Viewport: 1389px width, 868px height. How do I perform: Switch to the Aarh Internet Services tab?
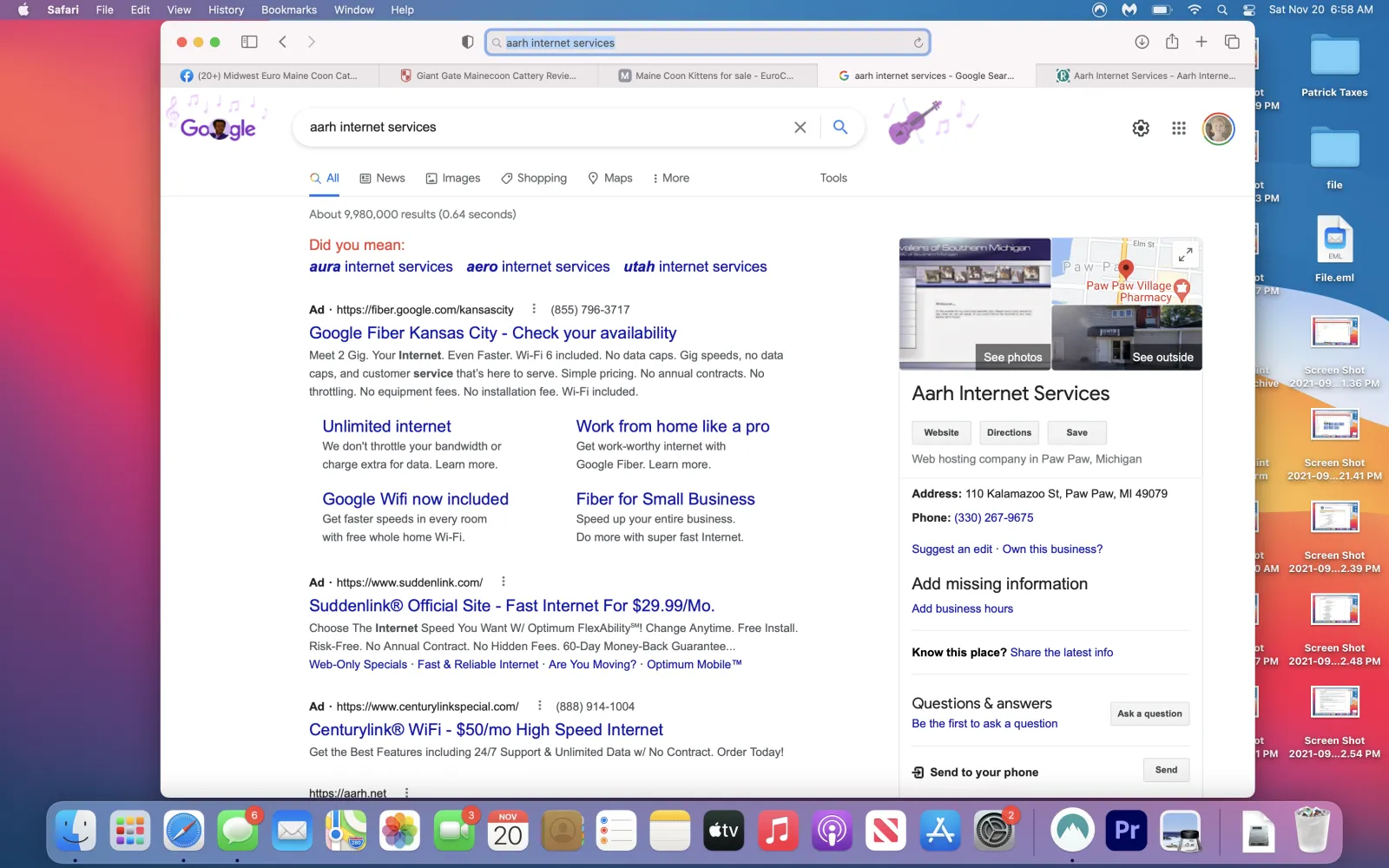tap(1146, 76)
